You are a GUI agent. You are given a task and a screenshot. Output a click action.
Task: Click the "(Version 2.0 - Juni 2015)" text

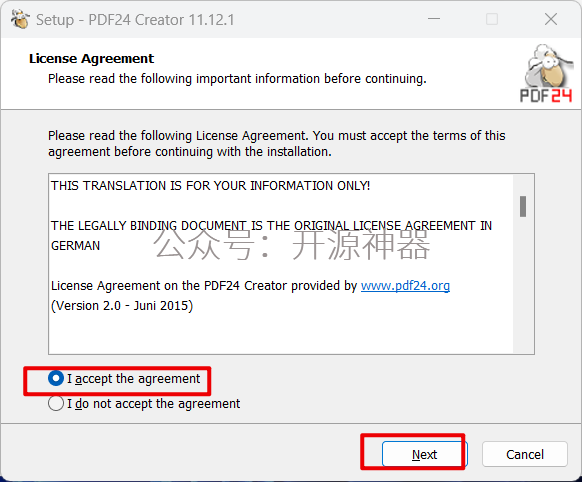coord(122,306)
